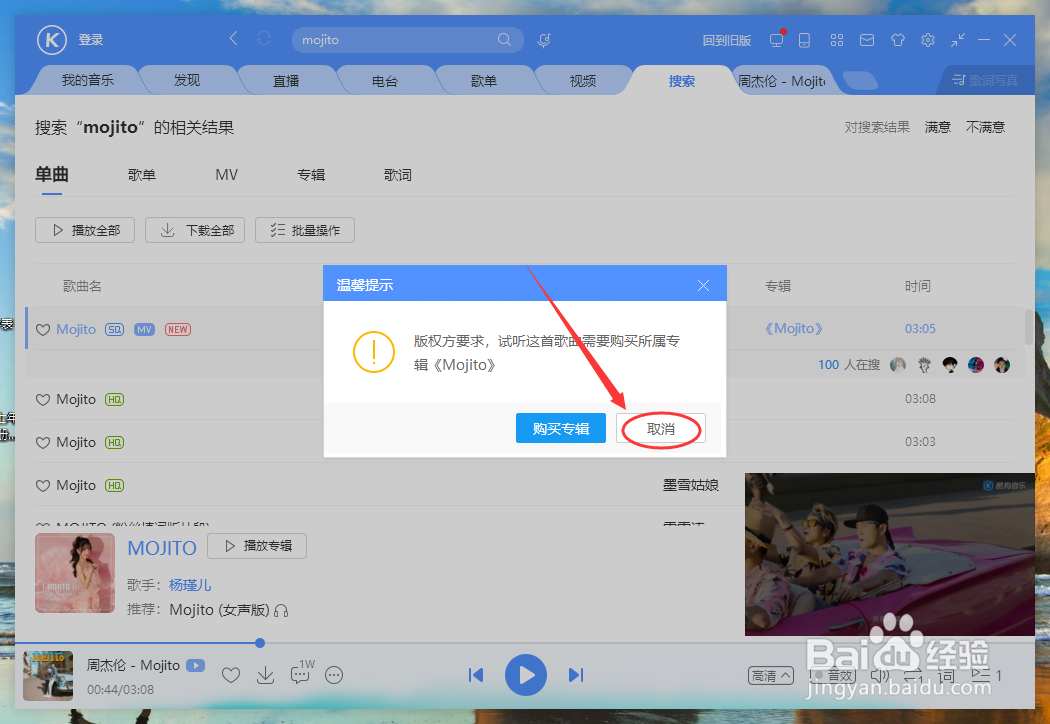Select the MV results tab

click(x=226, y=175)
